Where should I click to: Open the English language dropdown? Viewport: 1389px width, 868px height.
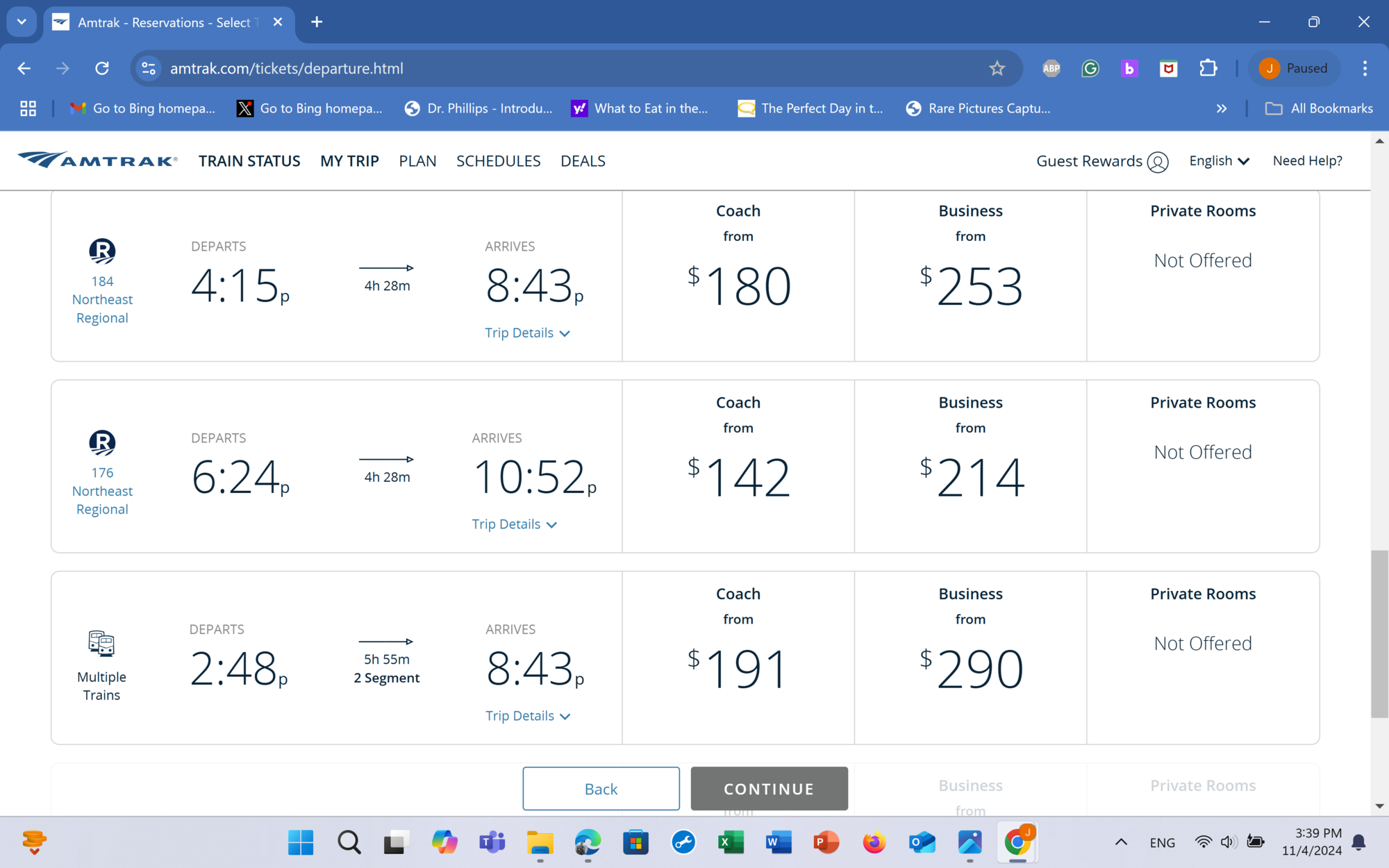tap(1219, 161)
